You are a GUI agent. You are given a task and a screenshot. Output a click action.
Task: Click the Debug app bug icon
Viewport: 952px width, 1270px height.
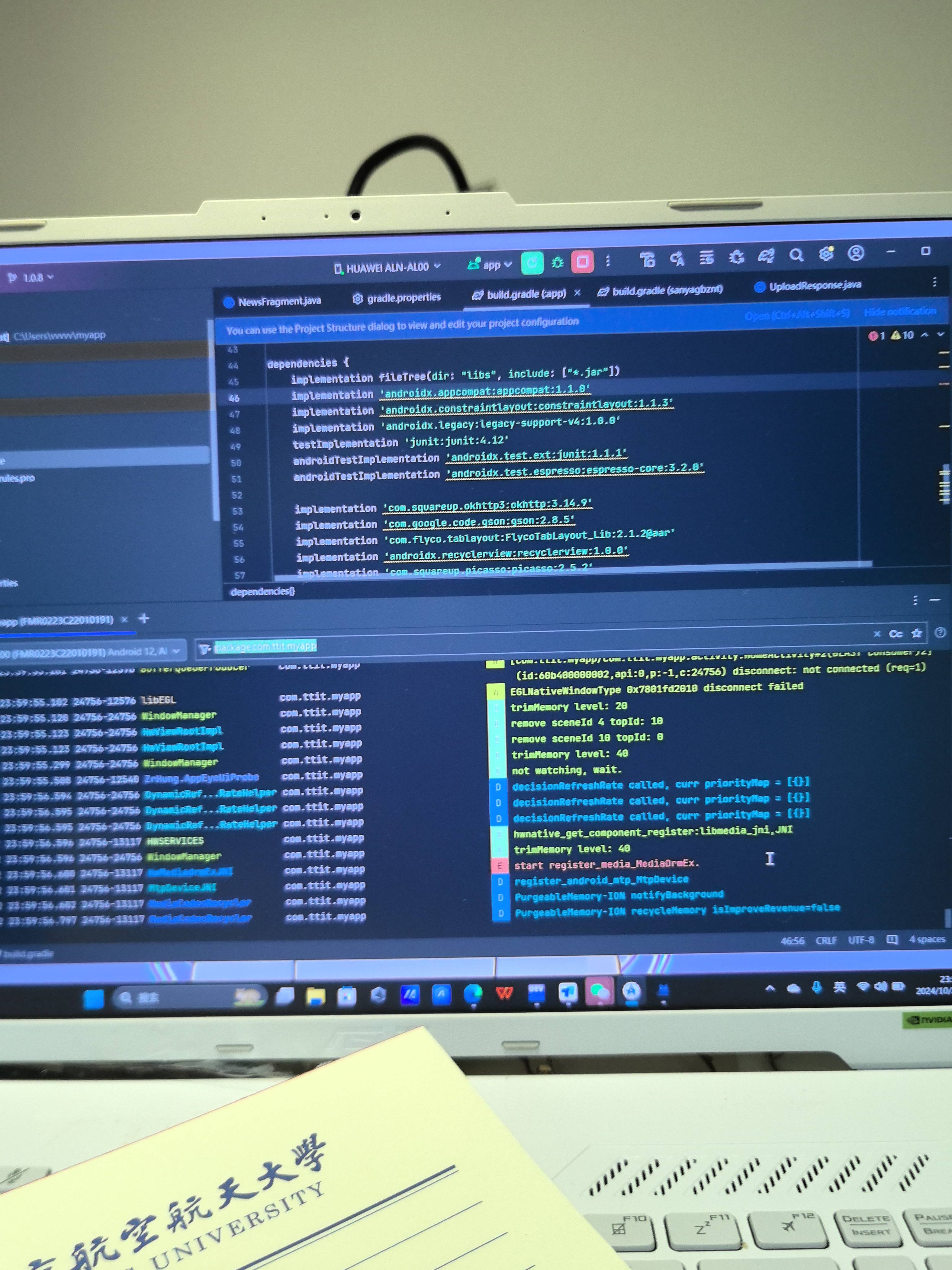pyautogui.click(x=557, y=262)
